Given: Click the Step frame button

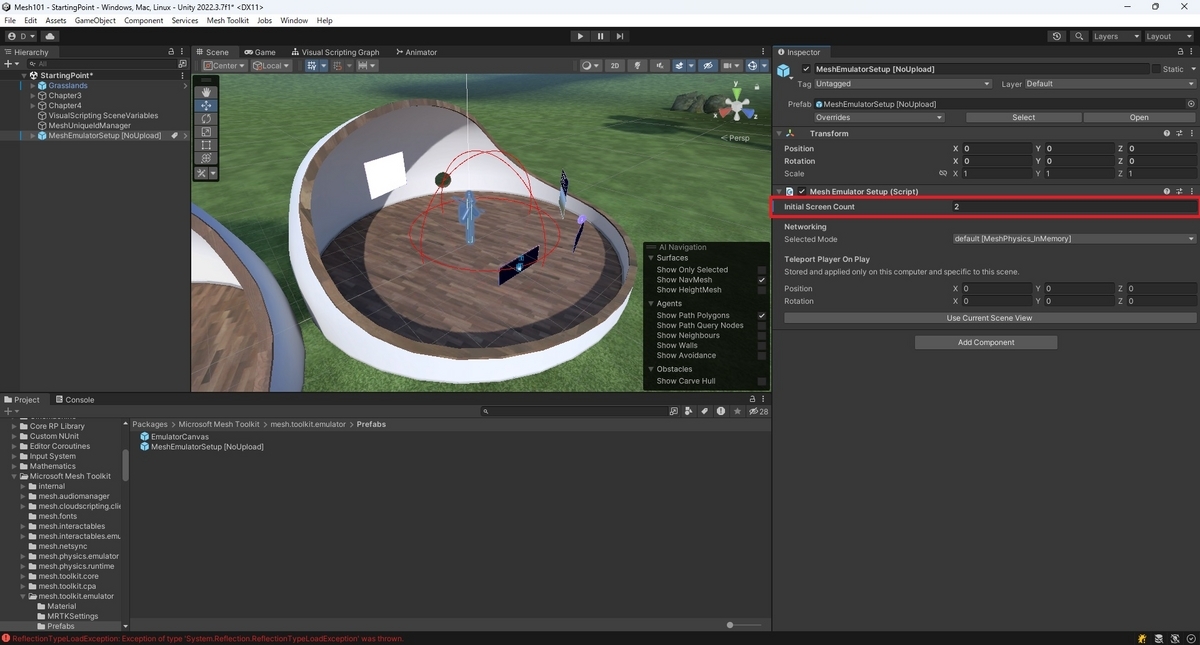Looking at the screenshot, I should click(620, 36).
